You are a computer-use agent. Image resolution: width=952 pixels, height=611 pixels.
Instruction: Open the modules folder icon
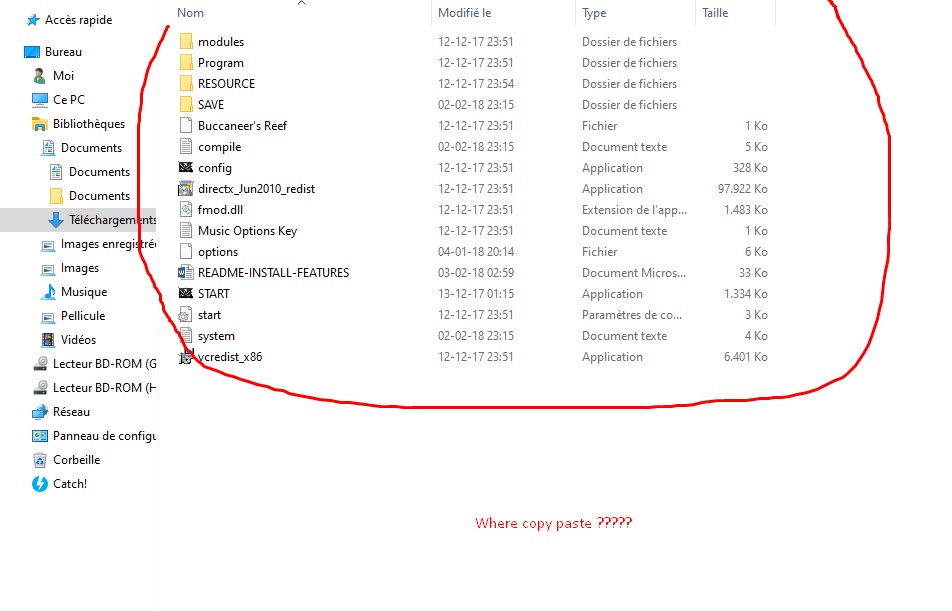186,42
